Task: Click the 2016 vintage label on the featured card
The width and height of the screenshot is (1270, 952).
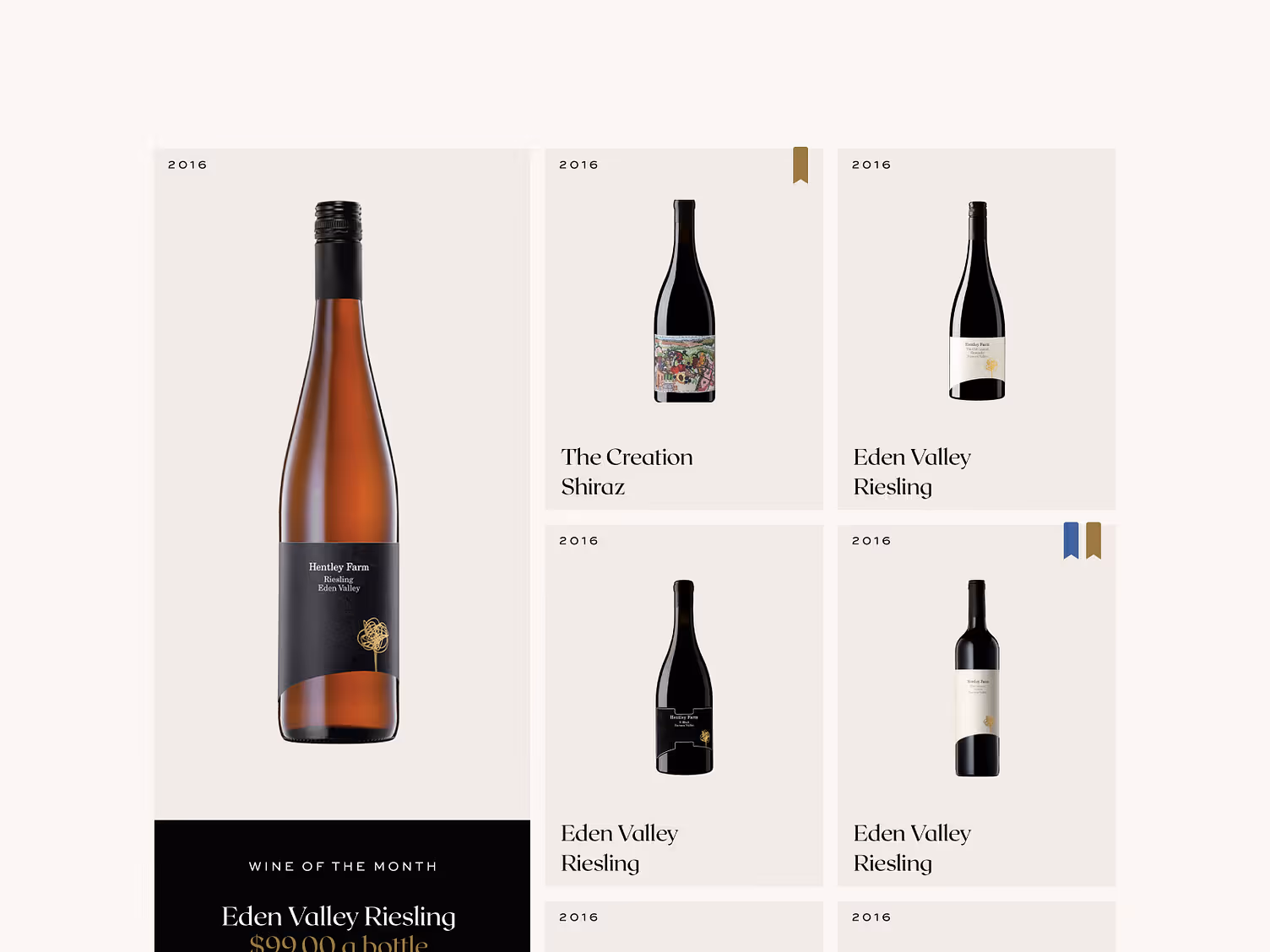Action: (187, 165)
